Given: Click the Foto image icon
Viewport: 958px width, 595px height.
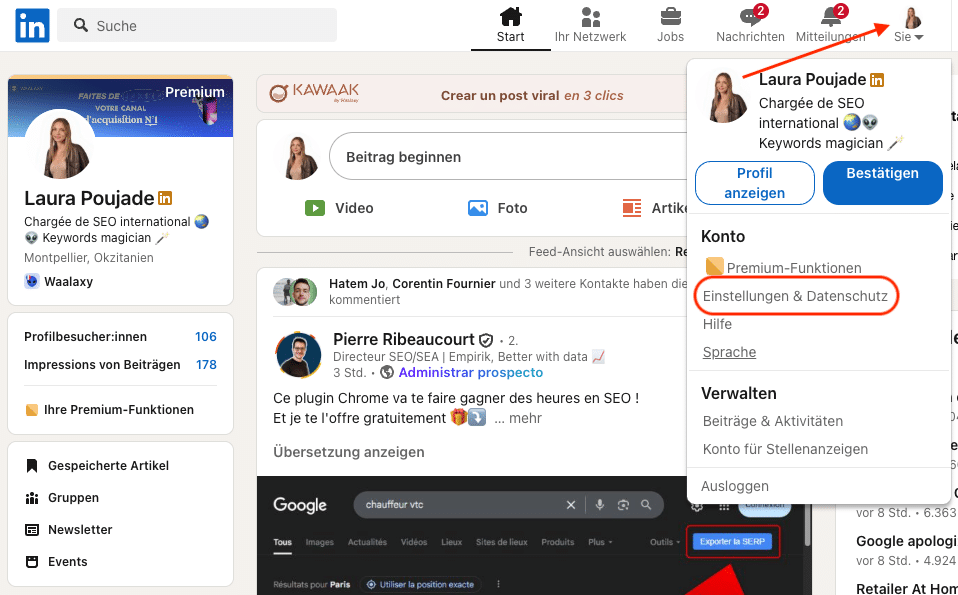Looking at the screenshot, I should click(477, 208).
